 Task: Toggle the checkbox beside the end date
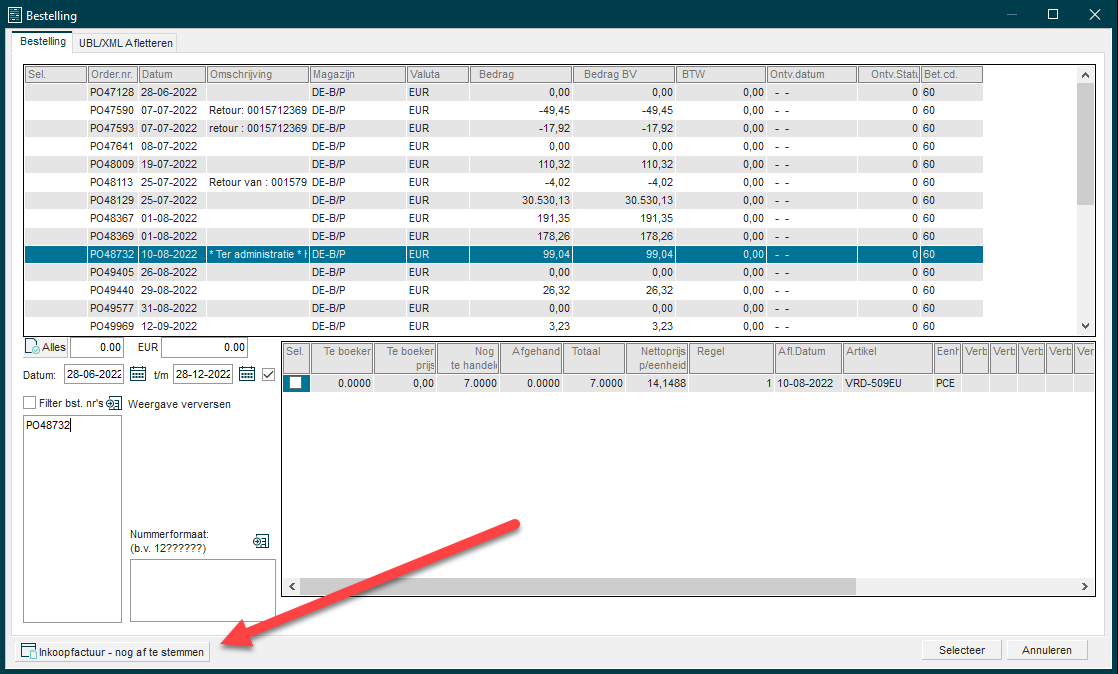[x=268, y=374]
